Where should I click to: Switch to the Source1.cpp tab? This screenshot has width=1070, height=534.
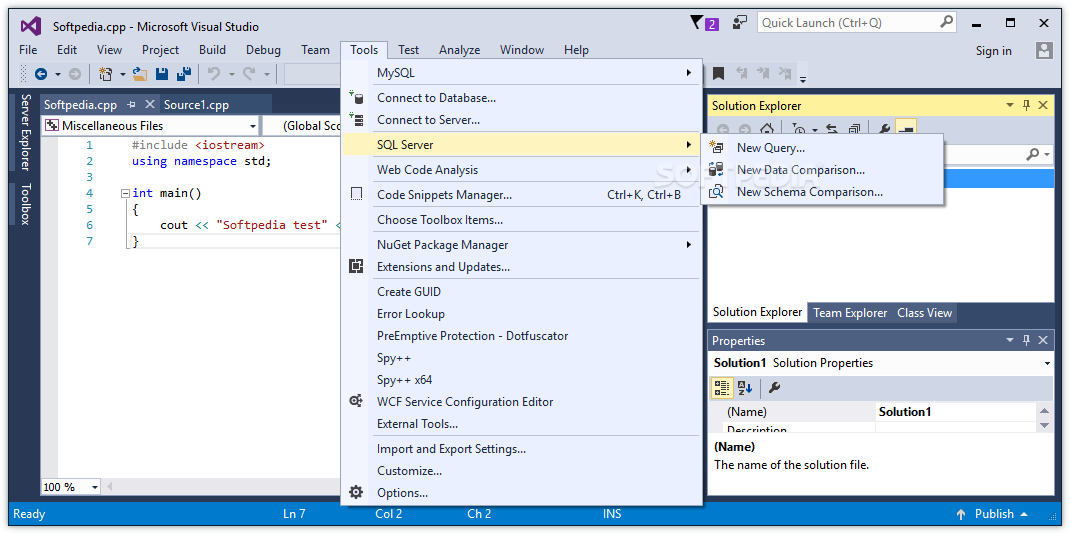[197, 105]
